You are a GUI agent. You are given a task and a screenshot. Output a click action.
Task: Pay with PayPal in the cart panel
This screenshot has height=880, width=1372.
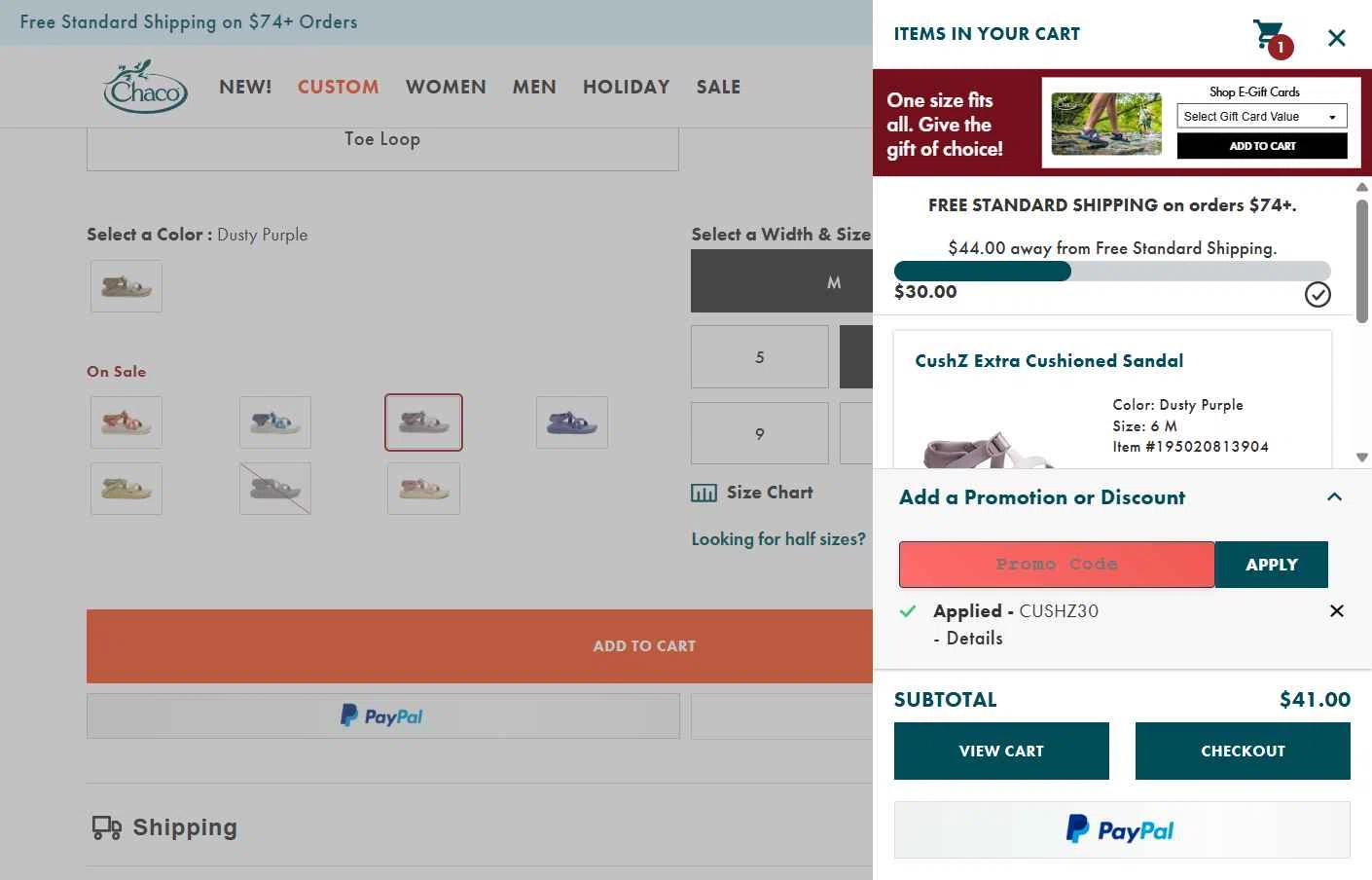tap(1122, 829)
